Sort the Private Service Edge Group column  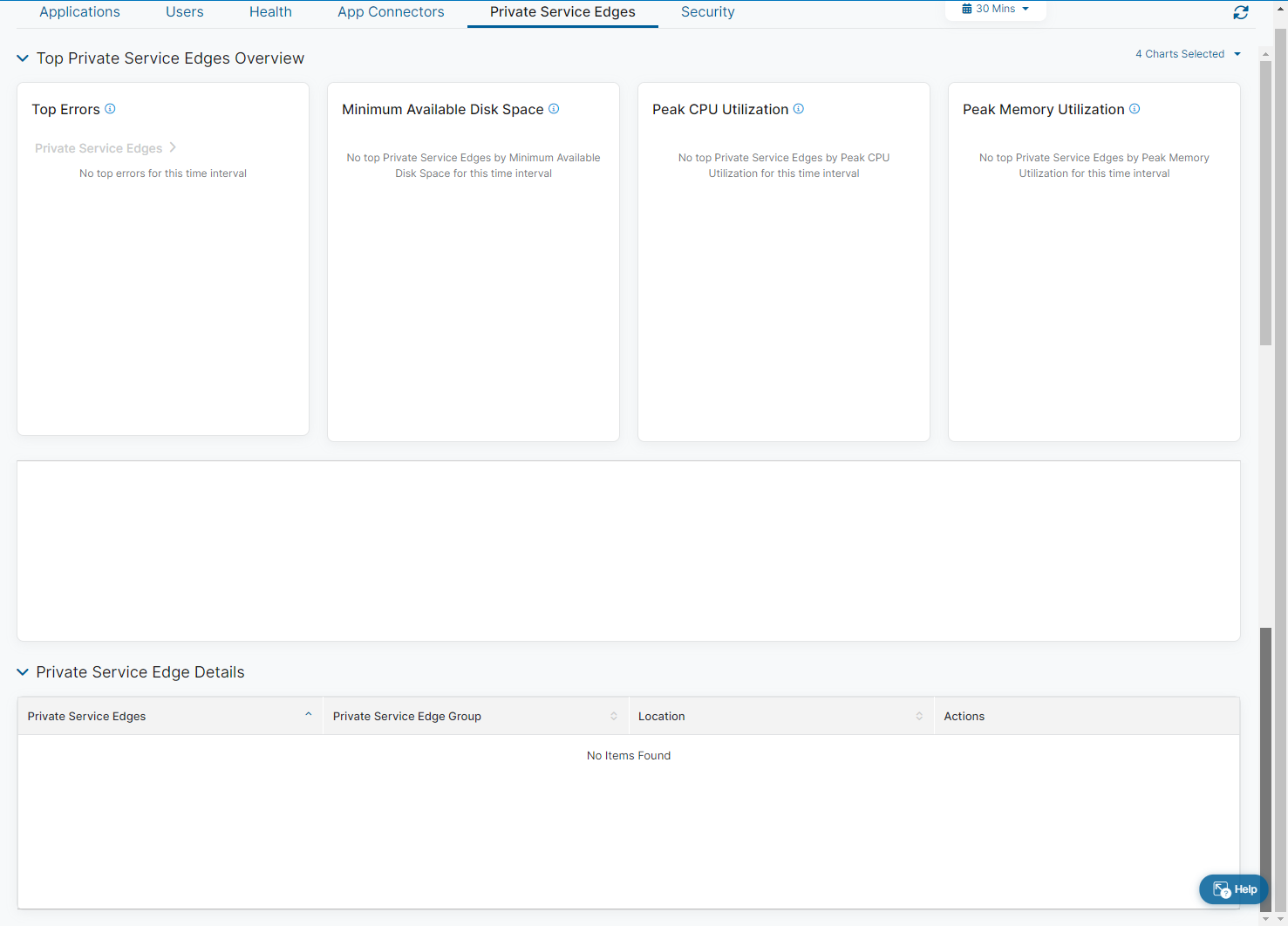[x=614, y=716]
